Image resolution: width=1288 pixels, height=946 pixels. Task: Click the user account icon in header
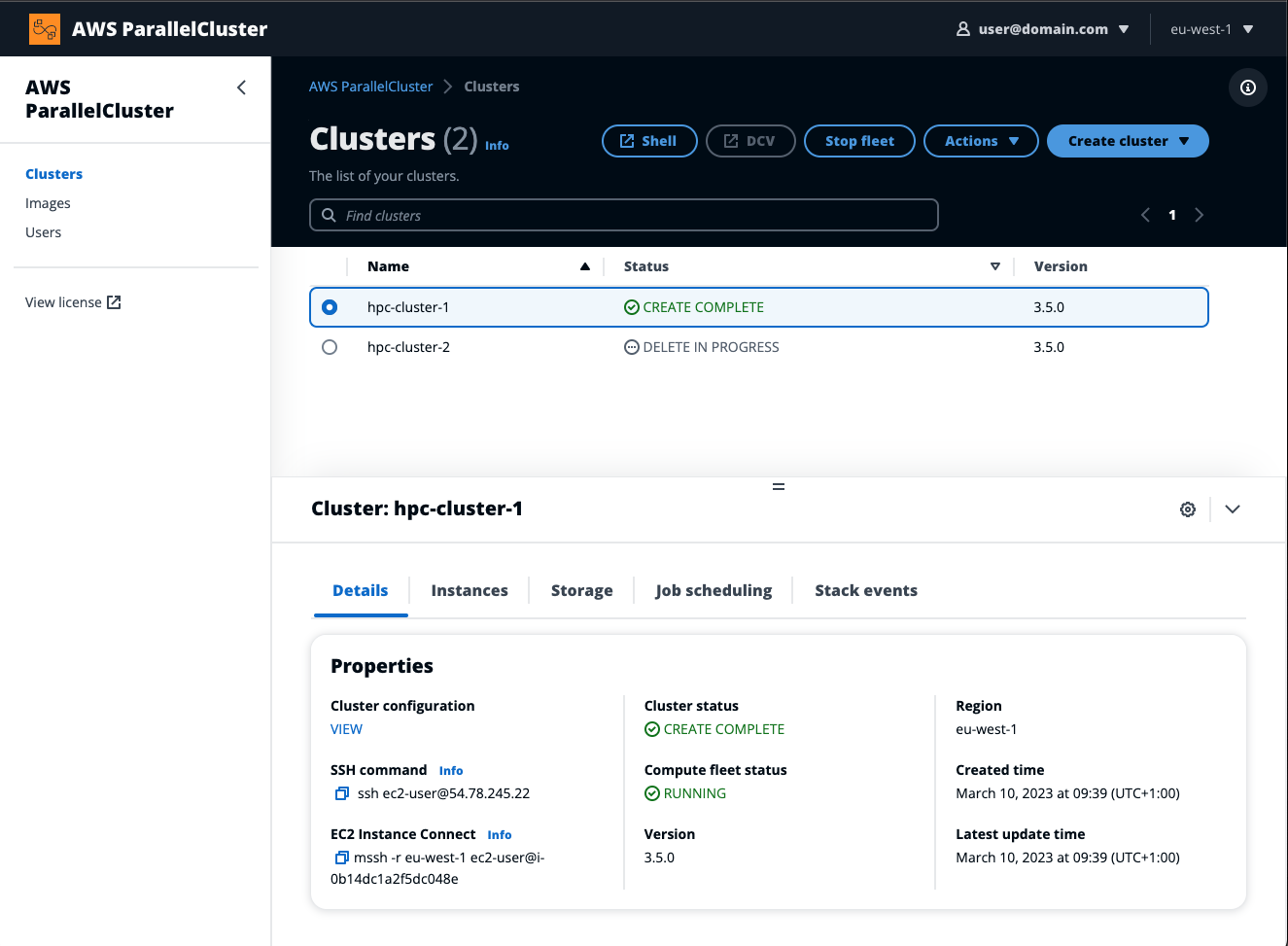coord(961,28)
